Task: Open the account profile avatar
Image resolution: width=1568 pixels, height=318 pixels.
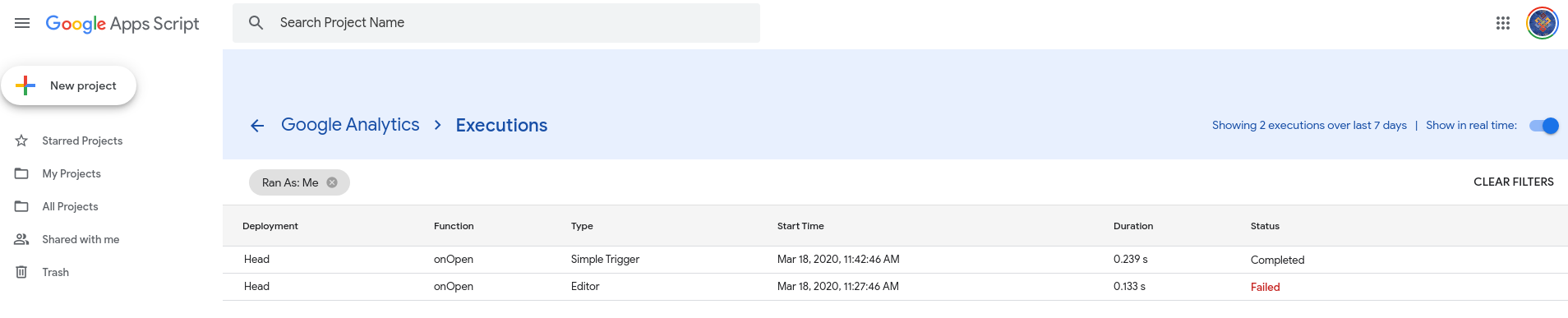Action: [1543, 23]
